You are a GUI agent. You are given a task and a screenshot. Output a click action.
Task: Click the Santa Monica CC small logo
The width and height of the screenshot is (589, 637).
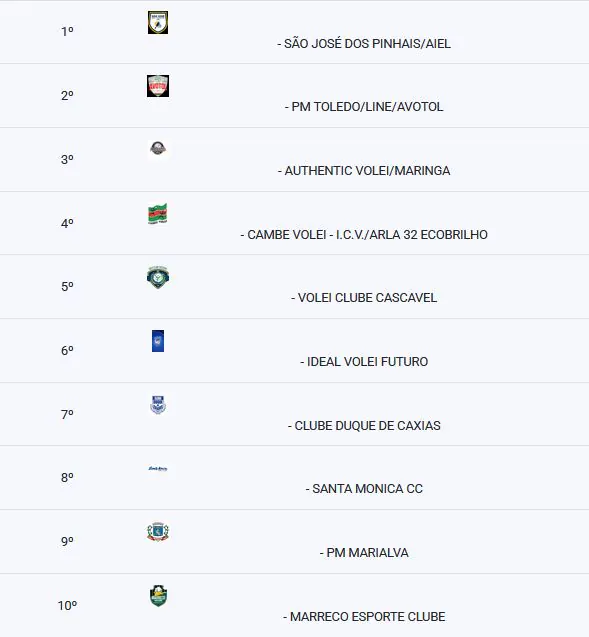(x=158, y=468)
